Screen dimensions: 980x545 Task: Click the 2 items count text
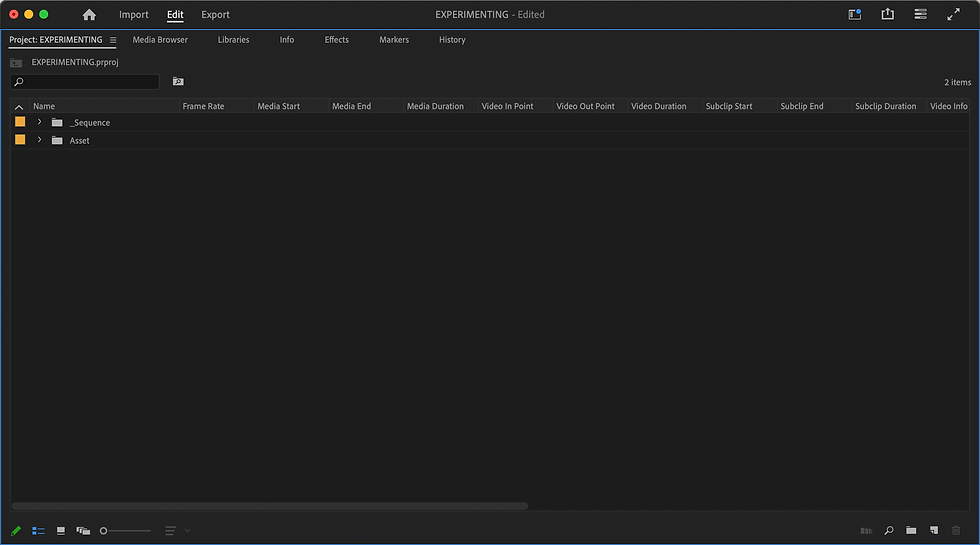958,82
